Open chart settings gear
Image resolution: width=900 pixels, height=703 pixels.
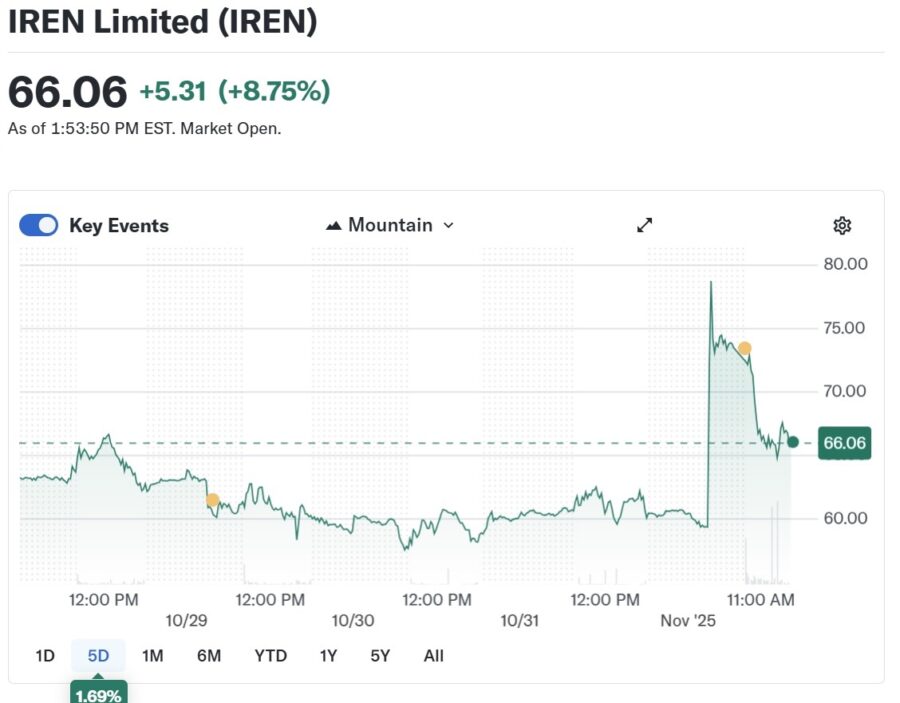(842, 225)
